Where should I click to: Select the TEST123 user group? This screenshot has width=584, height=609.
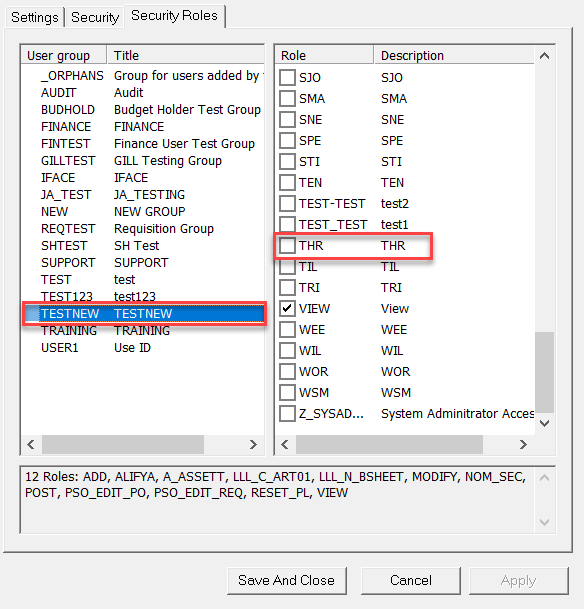[143, 297]
